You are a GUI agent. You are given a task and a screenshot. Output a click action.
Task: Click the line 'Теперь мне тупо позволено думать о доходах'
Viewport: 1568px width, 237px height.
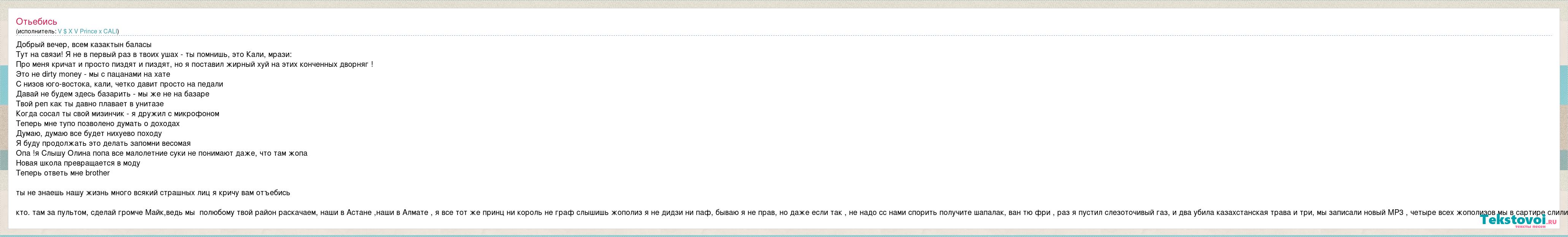(x=97, y=123)
